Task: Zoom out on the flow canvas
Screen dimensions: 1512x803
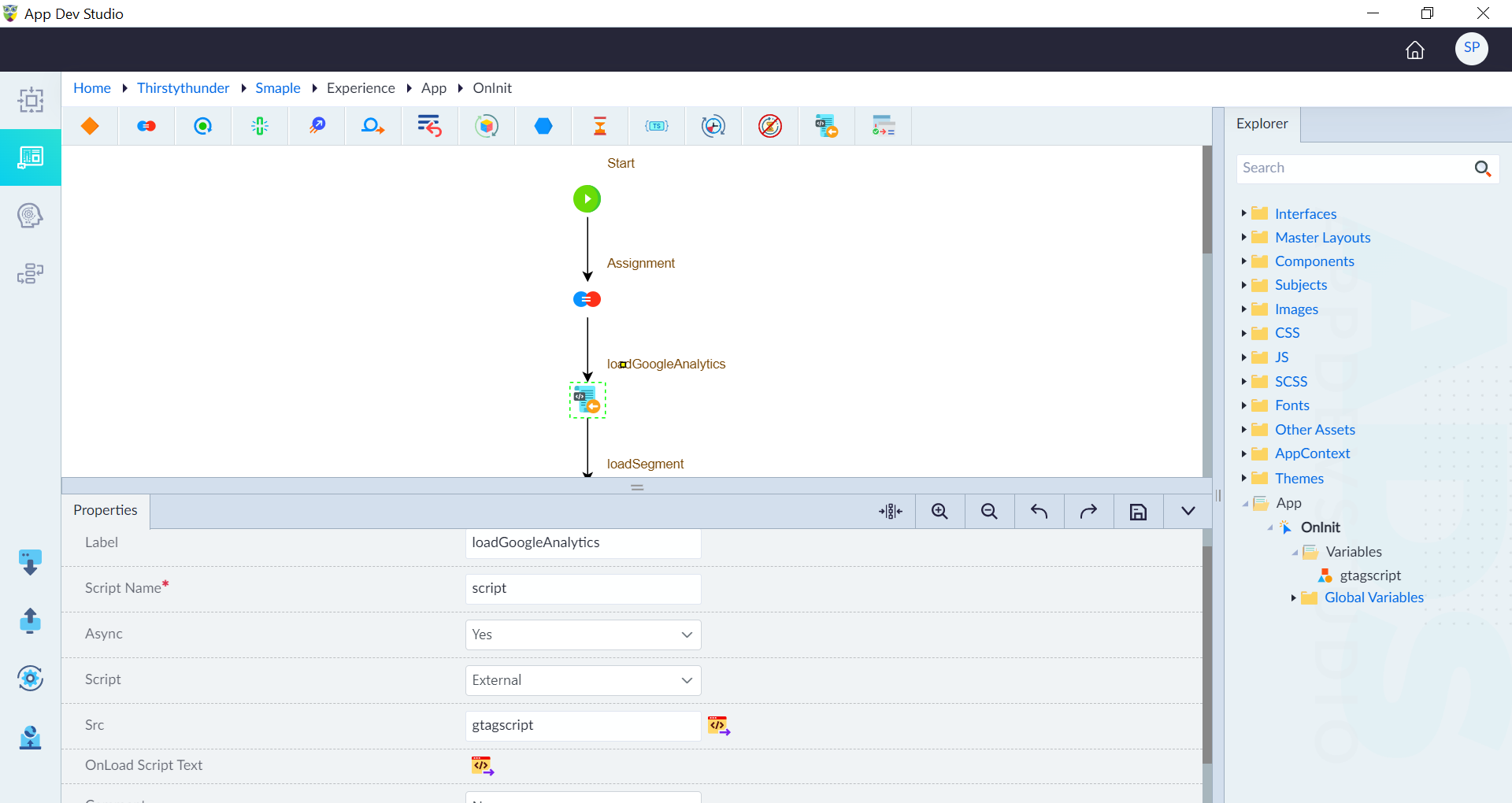Action: pyautogui.click(x=989, y=512)
